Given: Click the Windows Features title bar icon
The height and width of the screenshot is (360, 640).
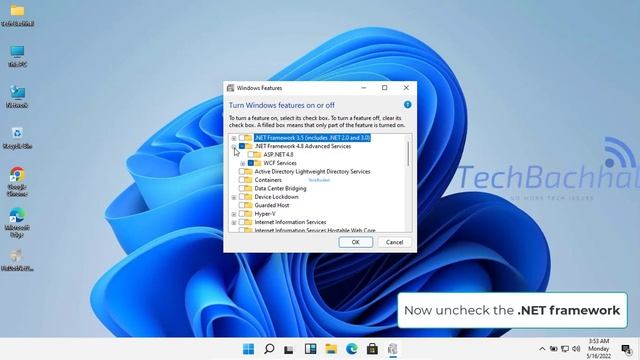Looking at the screenshot, I should coord(231,88).
